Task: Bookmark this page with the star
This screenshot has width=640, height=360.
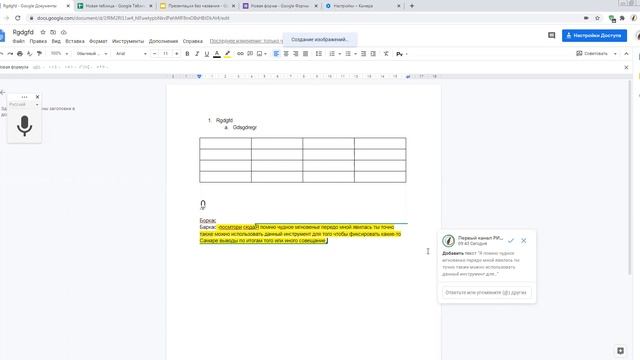Action: click(597, 18)
